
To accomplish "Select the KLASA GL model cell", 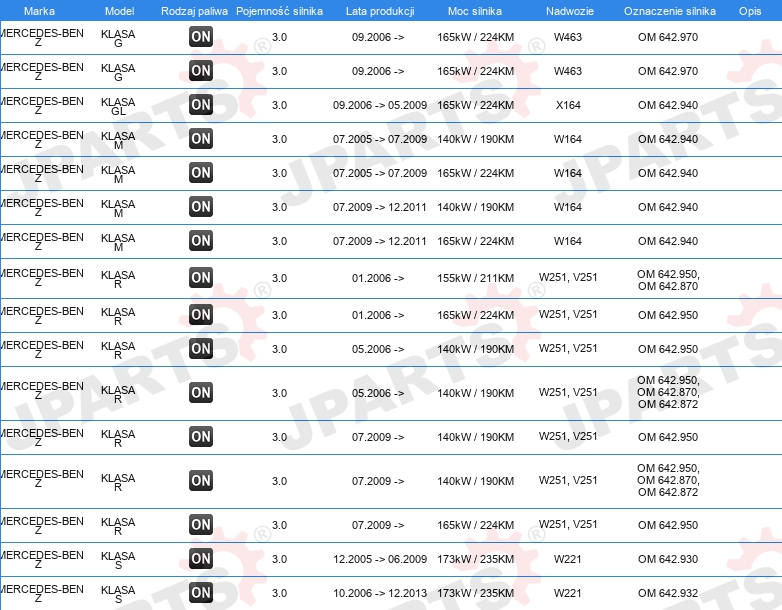I will [x=118, y=106].
